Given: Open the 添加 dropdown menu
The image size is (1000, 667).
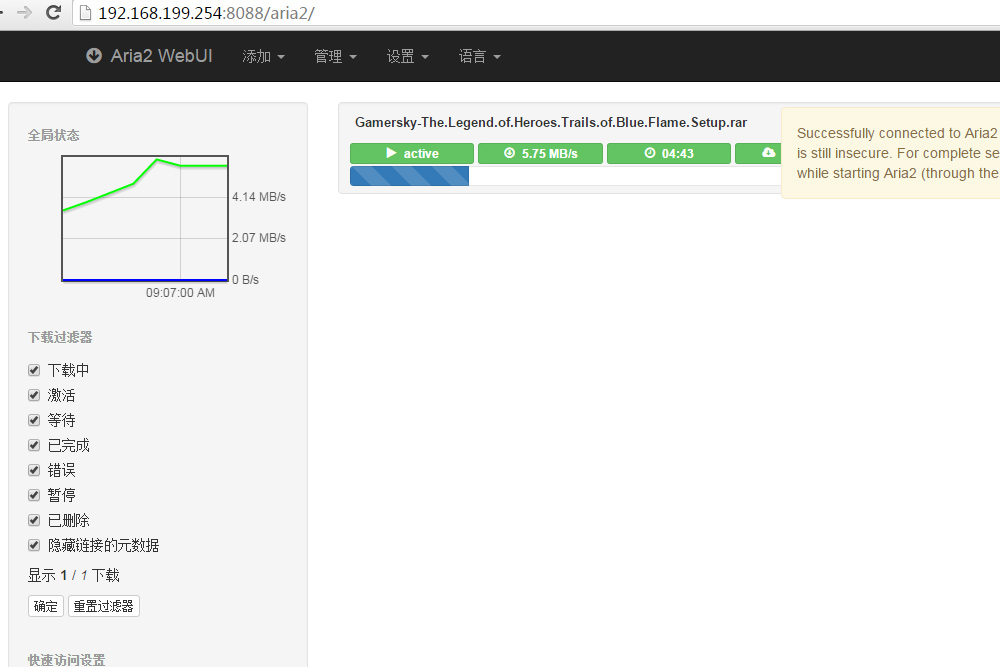Looking at the screenshot, I should click(x=263, y=56).
